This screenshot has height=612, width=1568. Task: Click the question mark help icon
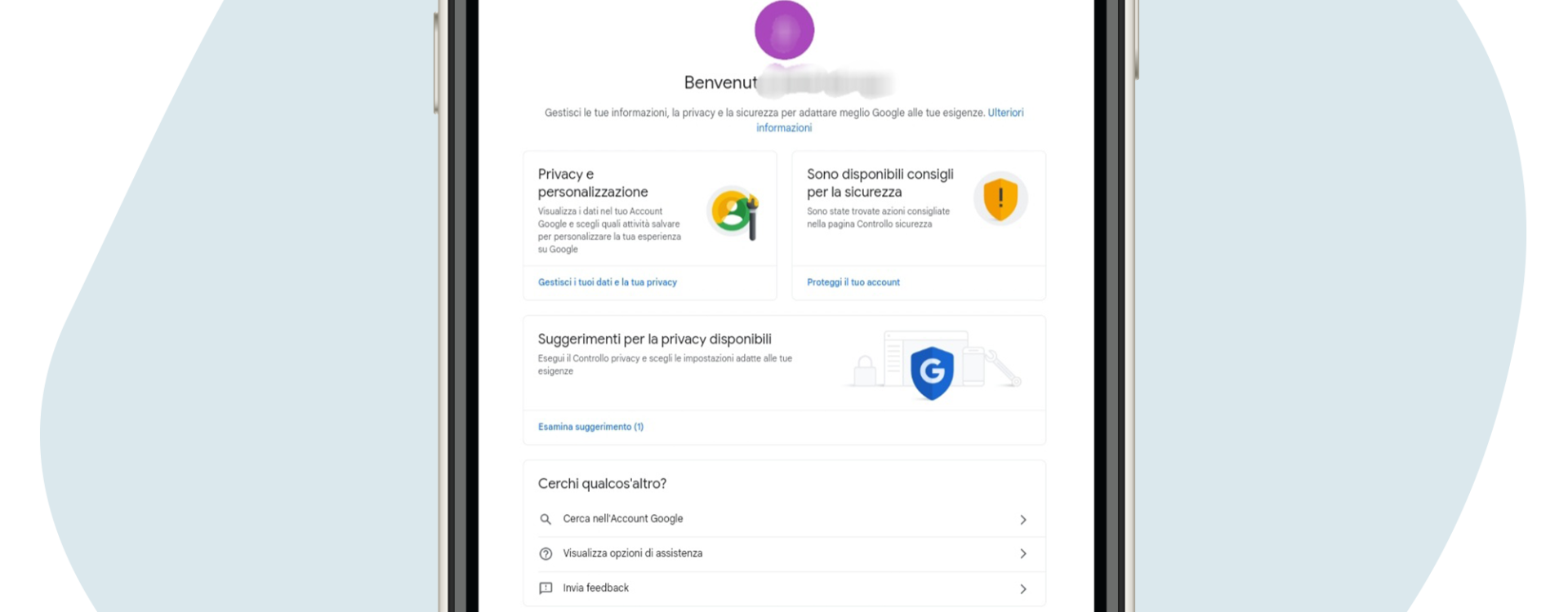tap(546, 554)
